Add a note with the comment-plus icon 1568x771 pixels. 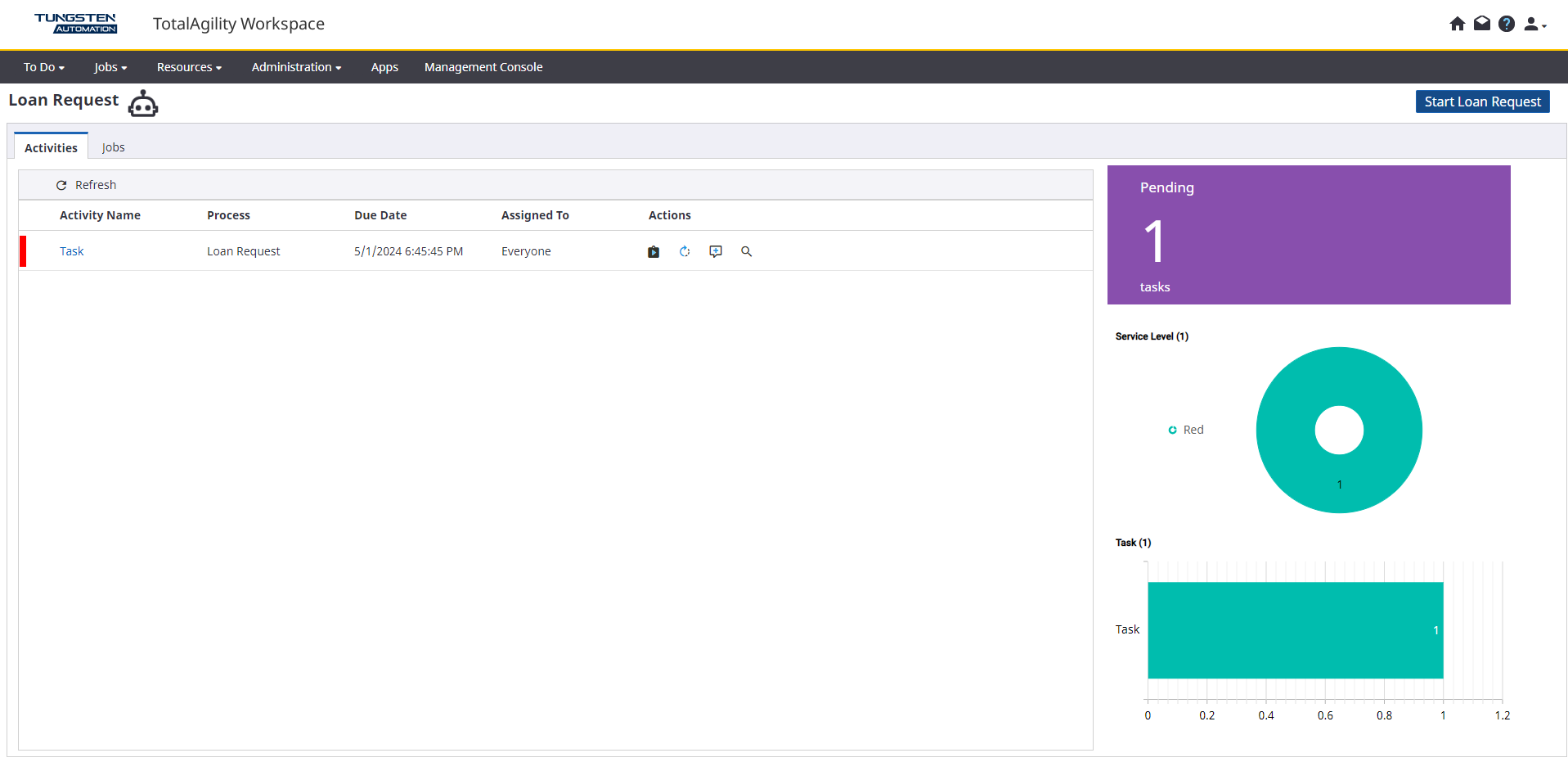[716, 251]
